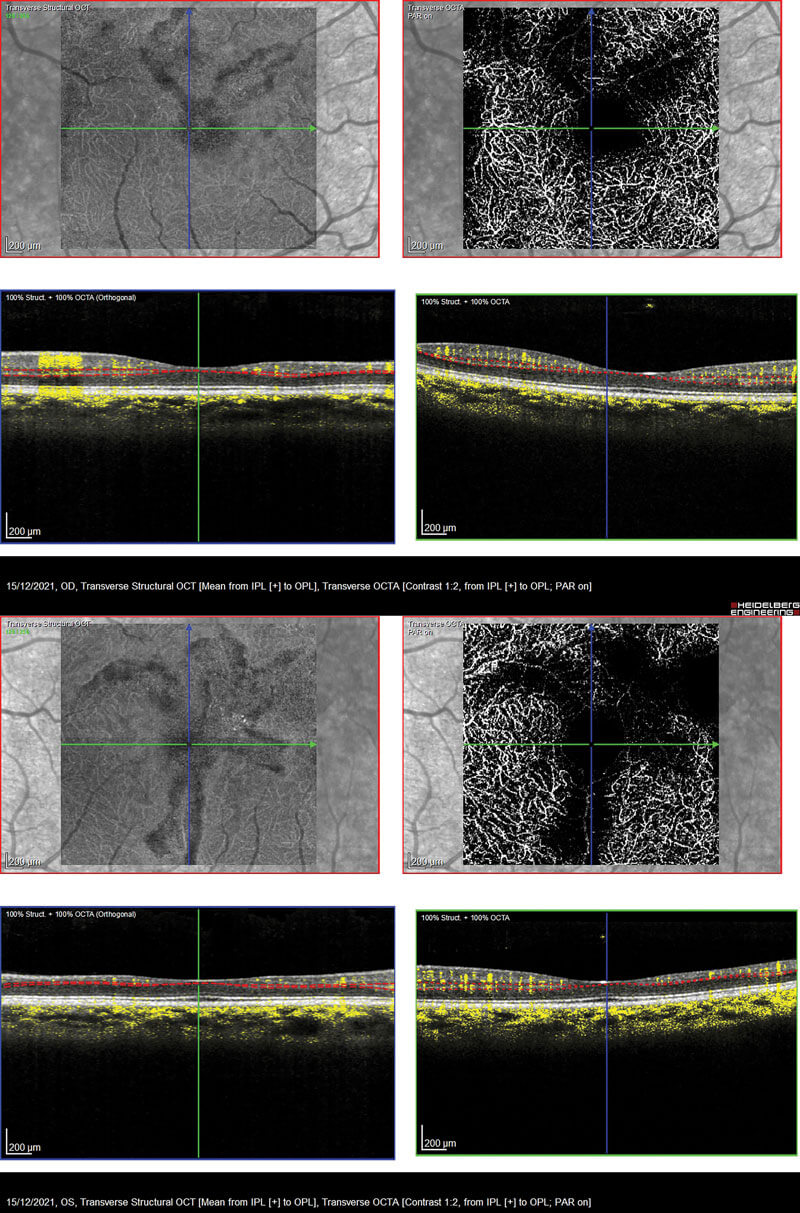
Task: Click crosshair intersection in OD OCTA image
Action: point(591,129)
